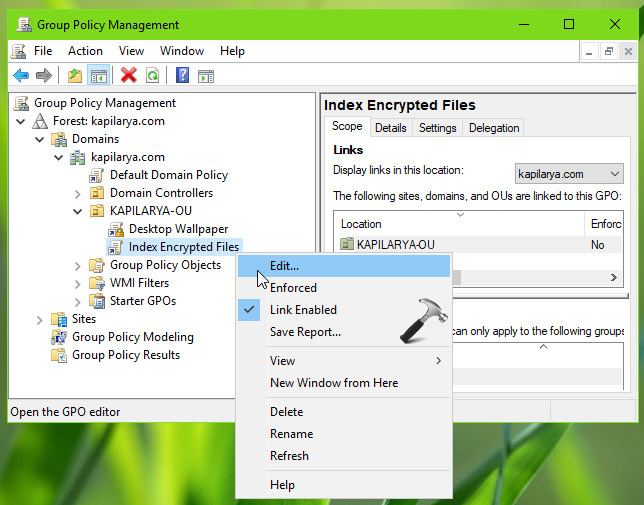
Task: Click the MMC icon beside File menu
Action: 18,51
